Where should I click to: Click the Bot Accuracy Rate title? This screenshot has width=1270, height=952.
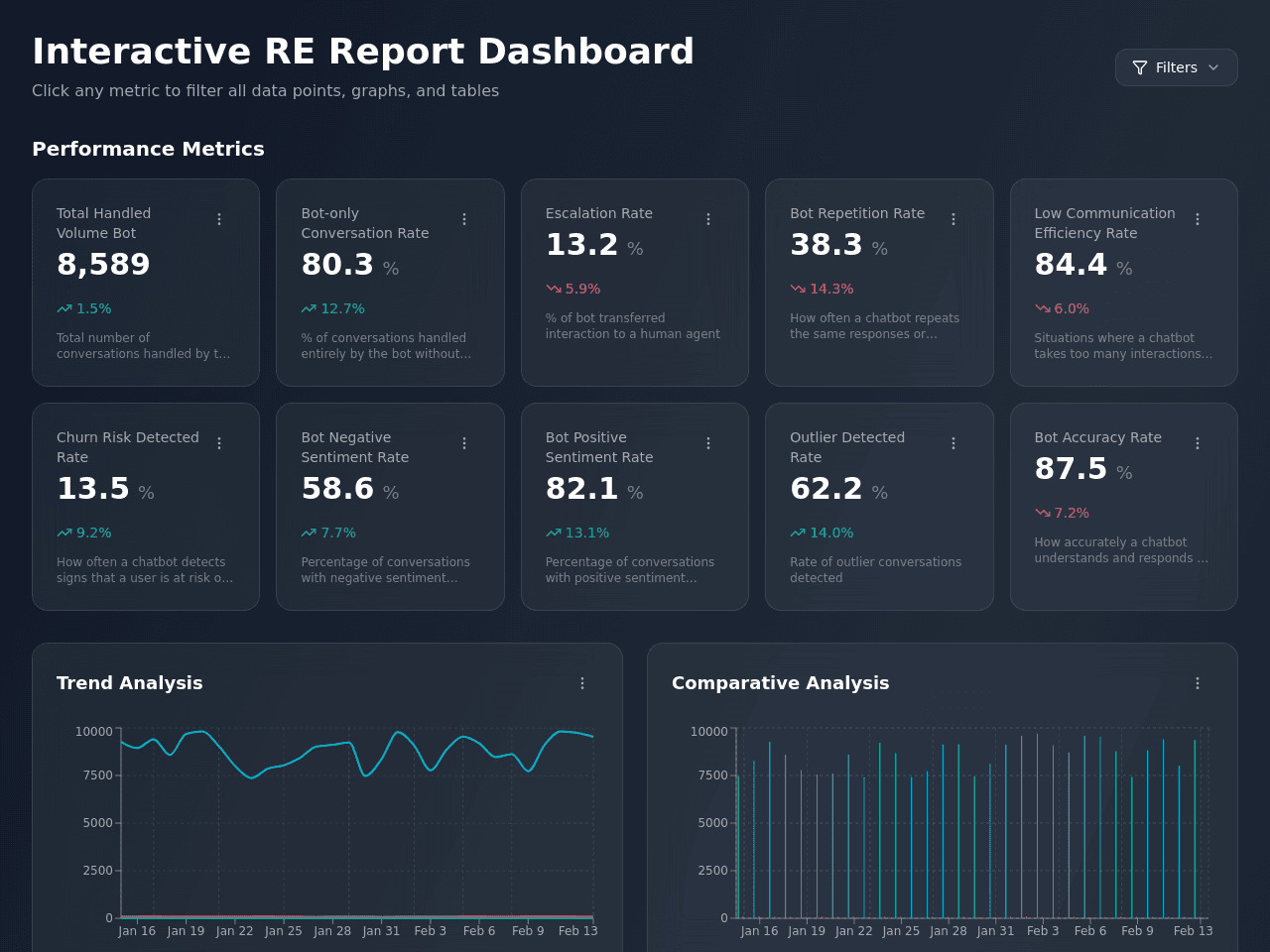[x=1097, y=437]
